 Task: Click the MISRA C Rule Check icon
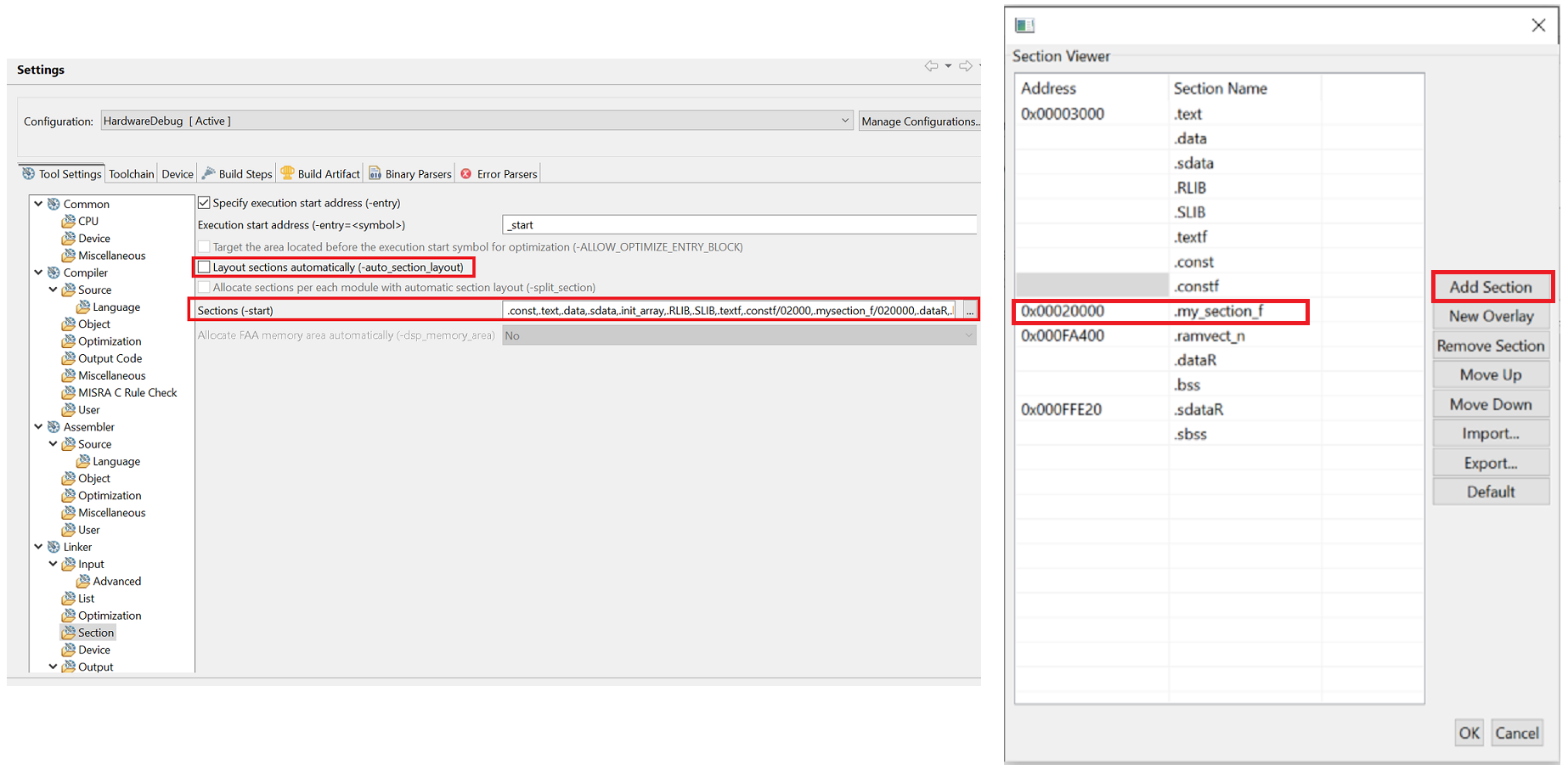coord(69,392)
